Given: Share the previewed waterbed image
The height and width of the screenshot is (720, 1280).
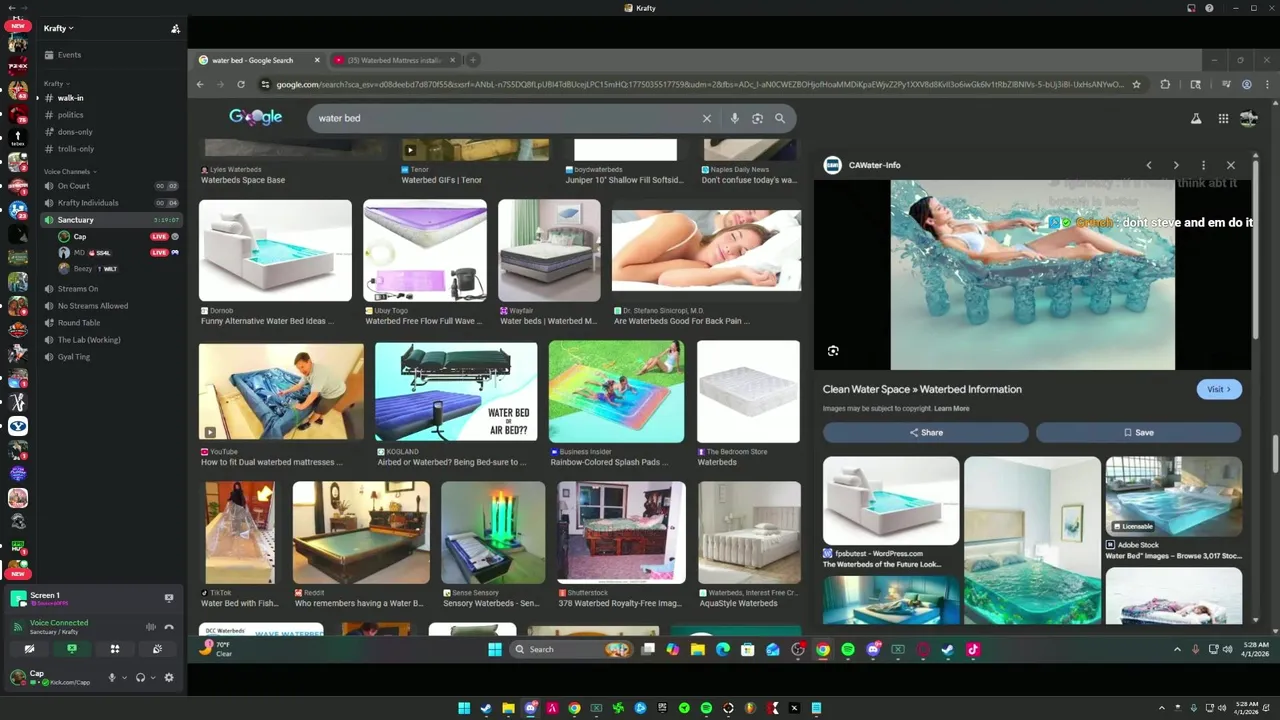Looking at the screenshot, I should click(926, 433).
